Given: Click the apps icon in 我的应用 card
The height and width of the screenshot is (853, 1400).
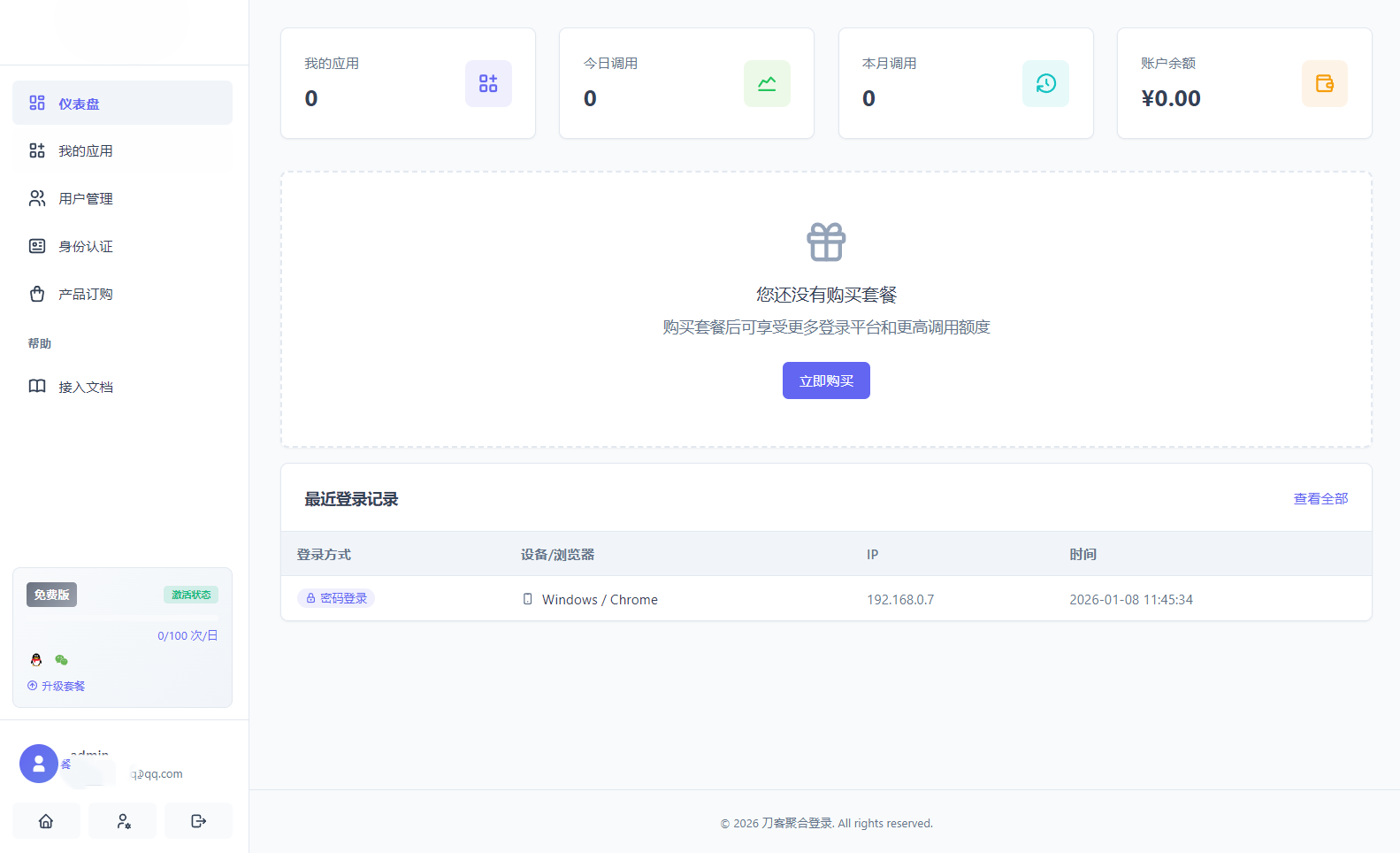Looking at the screenshot, I should coord(488,83).
